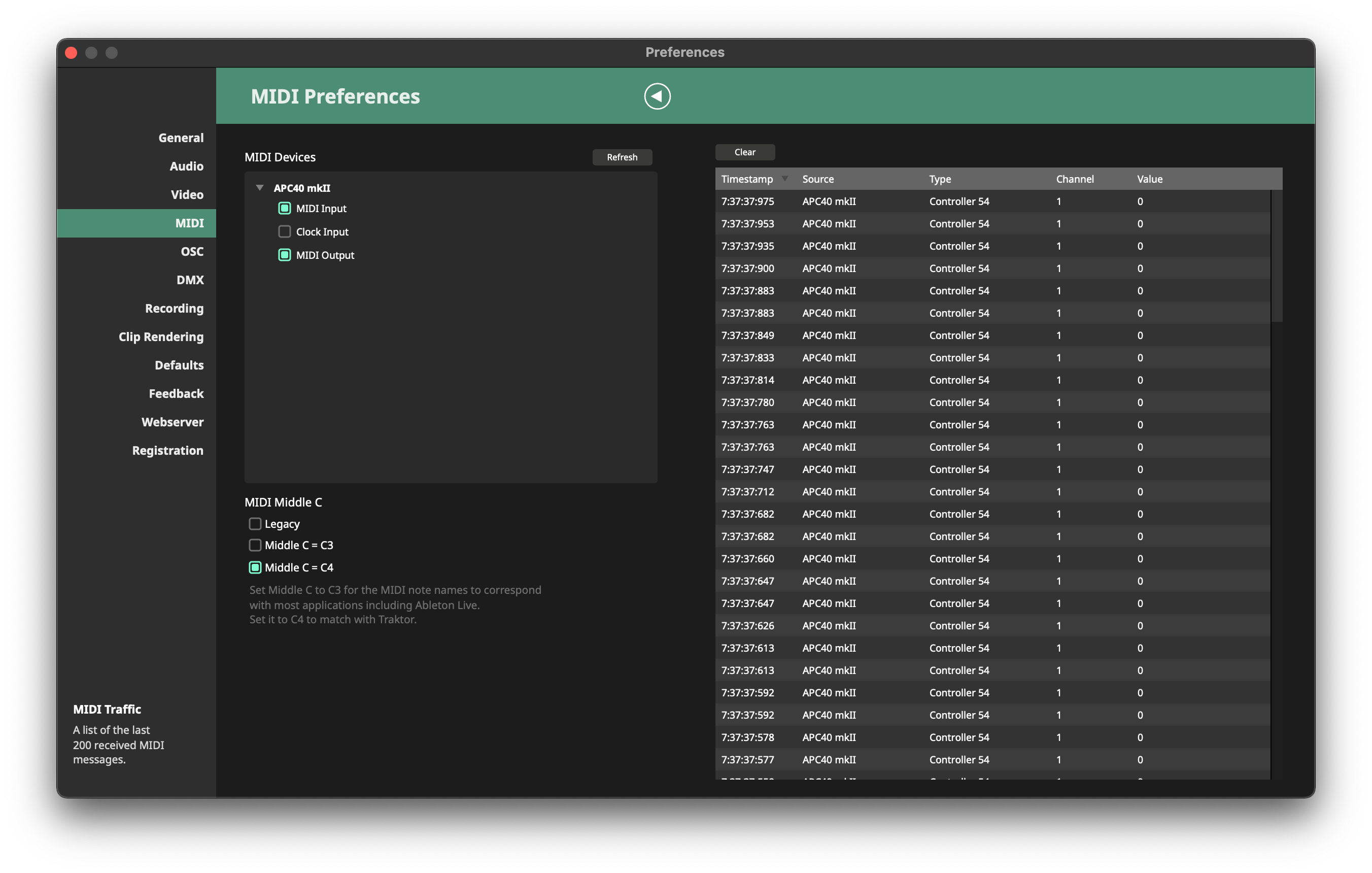The height and width of the screenshot is (873, 1372).
Task: Click the Type column header
Action: pos(940,179)
